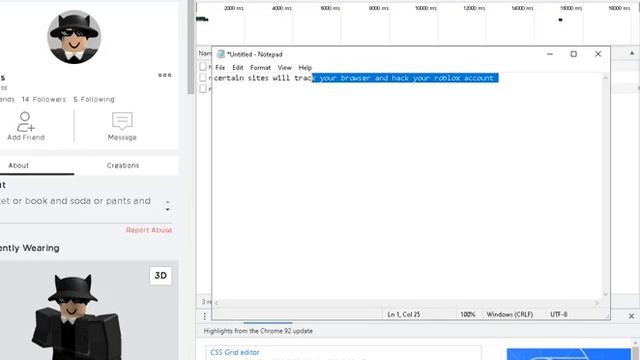Open the Edit menu in Notepad
640x360 pixels.
click(x=238, y=67)
